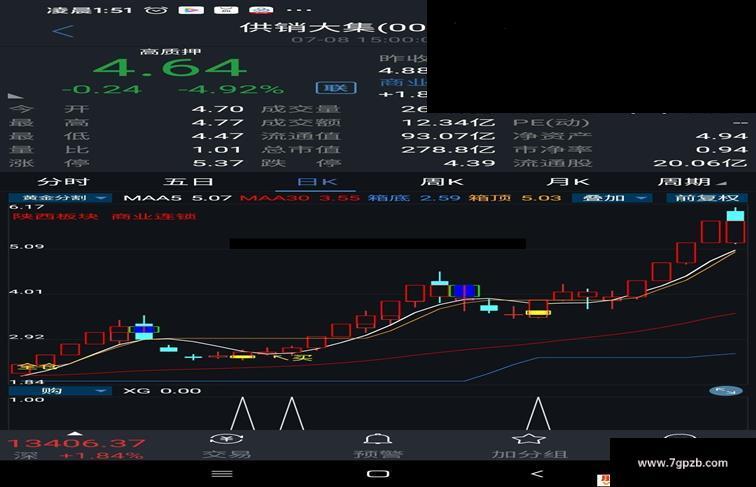Viewport: 756px width, 487px height.
Task: Tap the back arrow in the header
Action: click(x=63, y=32)
